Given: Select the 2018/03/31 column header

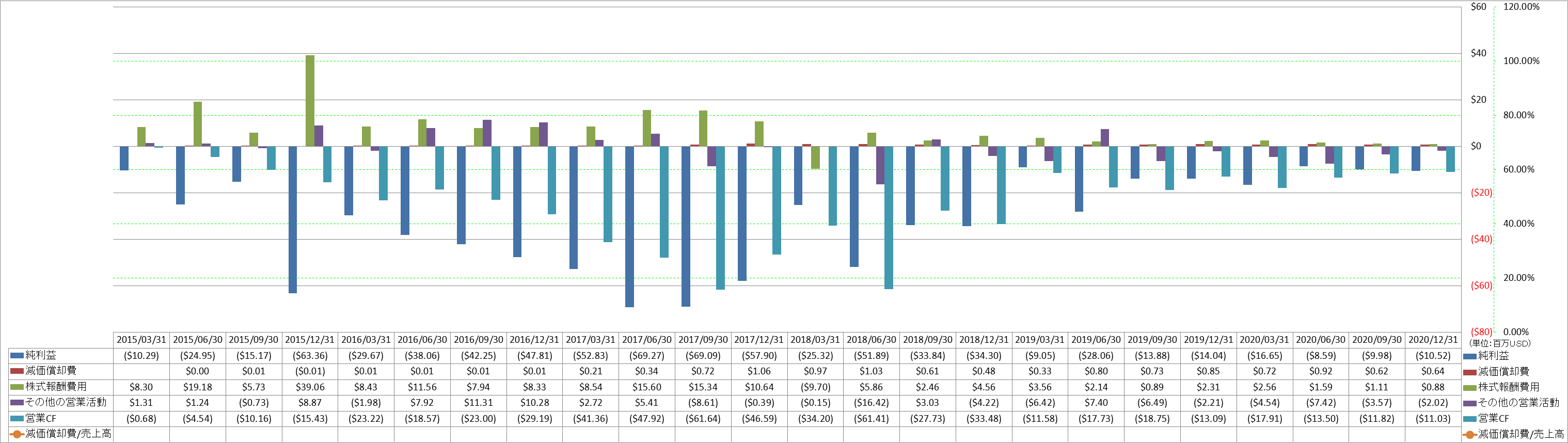Looking at the screenshot, I should (815, 340).
